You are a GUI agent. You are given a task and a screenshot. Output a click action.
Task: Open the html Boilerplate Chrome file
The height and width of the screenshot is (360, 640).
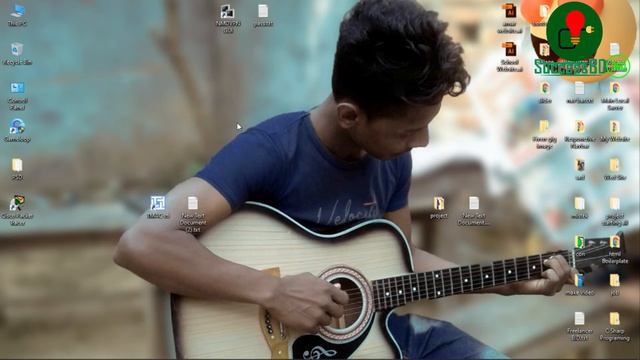[x=615, y=250]
